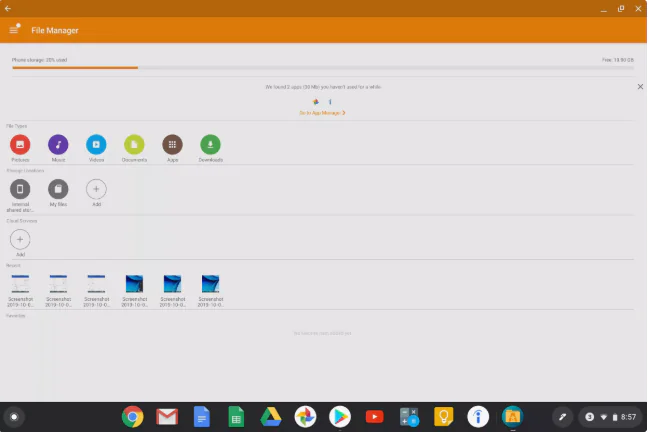649x432 pixels.
Task: Open the launcher button on the shelf
Action: coord(14,417)
